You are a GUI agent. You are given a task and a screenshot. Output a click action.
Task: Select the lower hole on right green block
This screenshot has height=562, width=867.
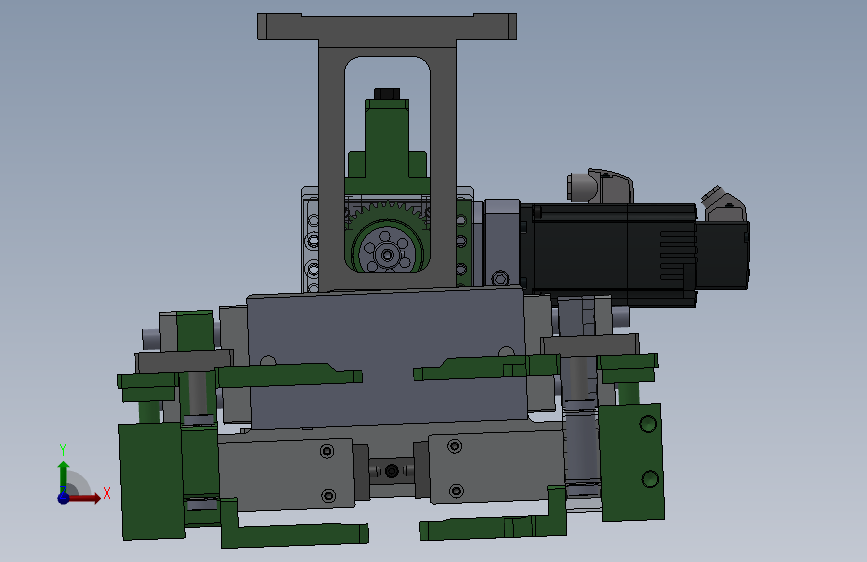(650, 478)
